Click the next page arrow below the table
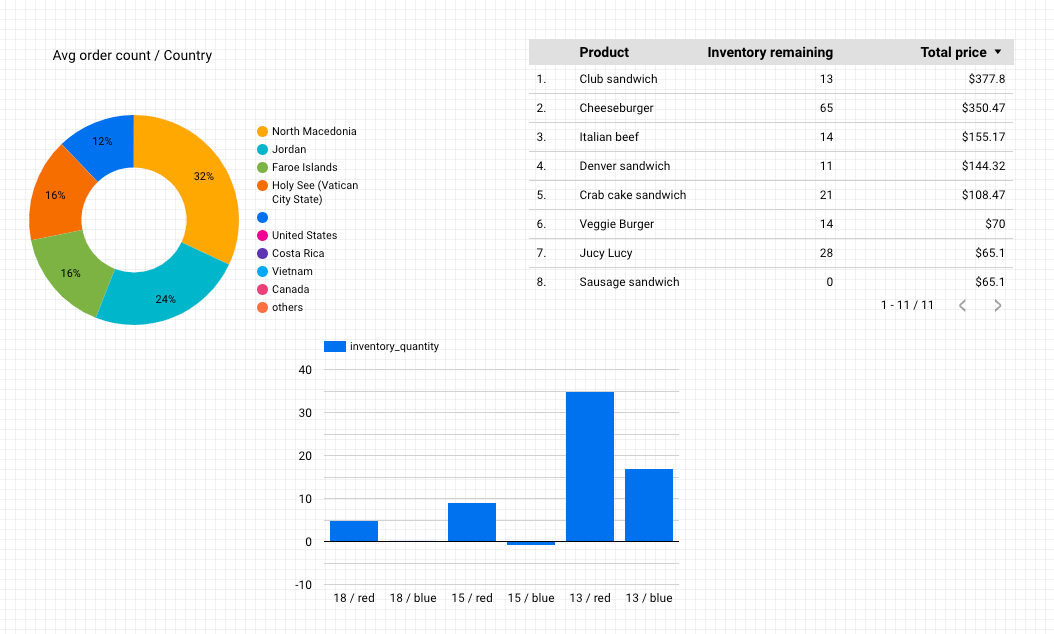The width and height of the screenshot is (1054, 634). [x=997, y=305]
